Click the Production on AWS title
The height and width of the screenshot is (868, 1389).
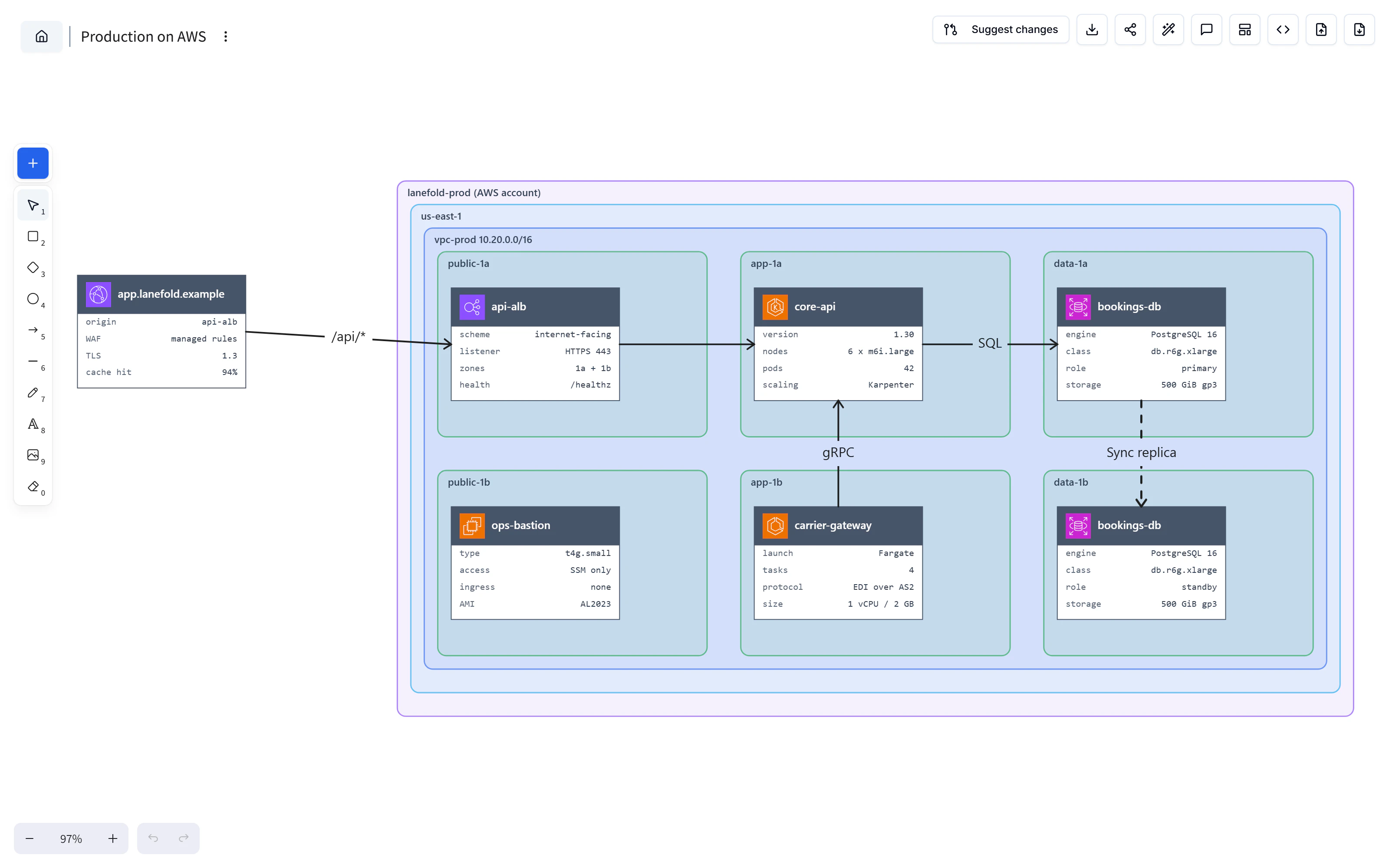(144, 37)
